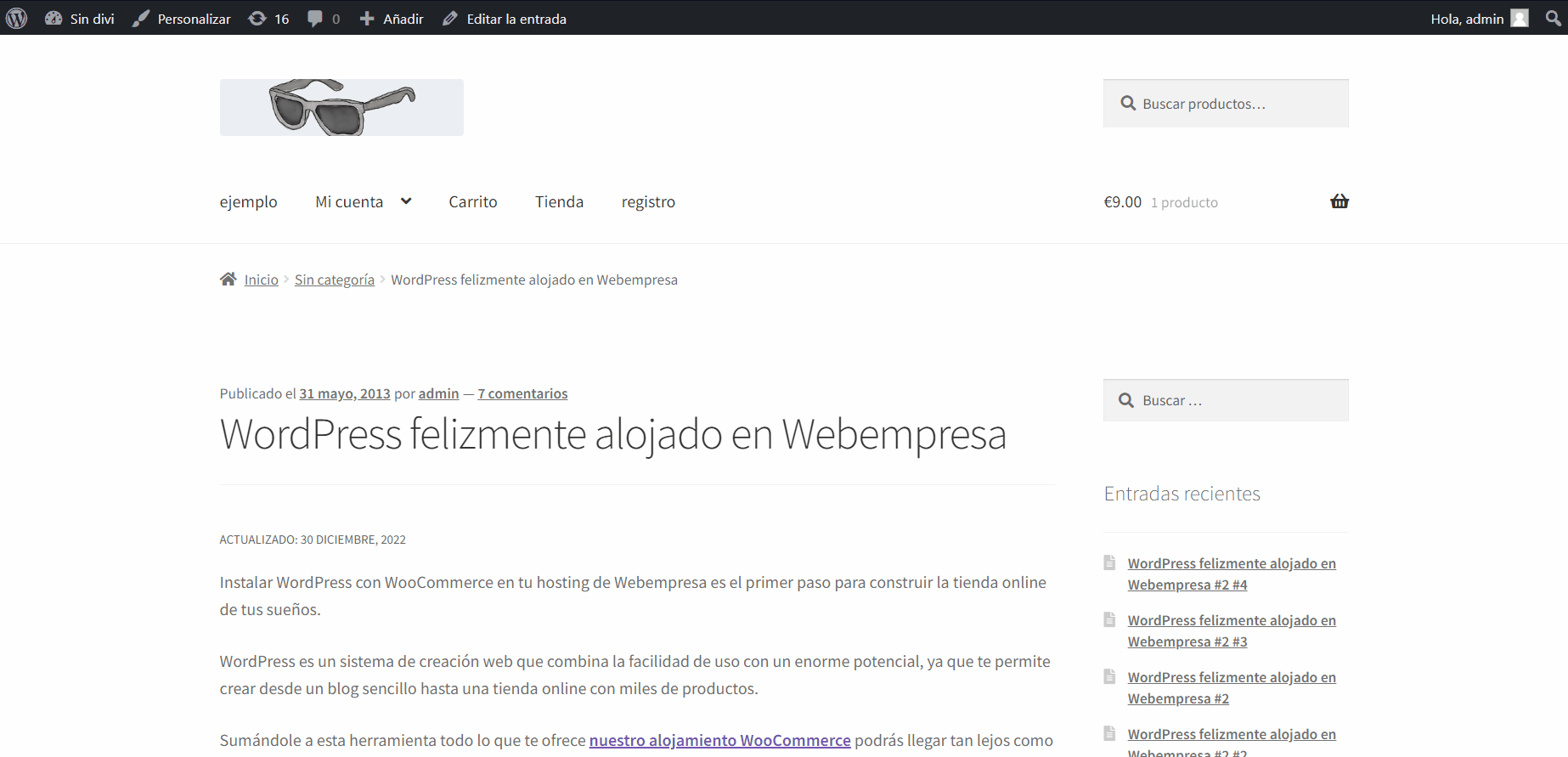This screenshot has height=757, width=1568.
Task: Open the 16 pending updates icon
Action: pos(257,19)
